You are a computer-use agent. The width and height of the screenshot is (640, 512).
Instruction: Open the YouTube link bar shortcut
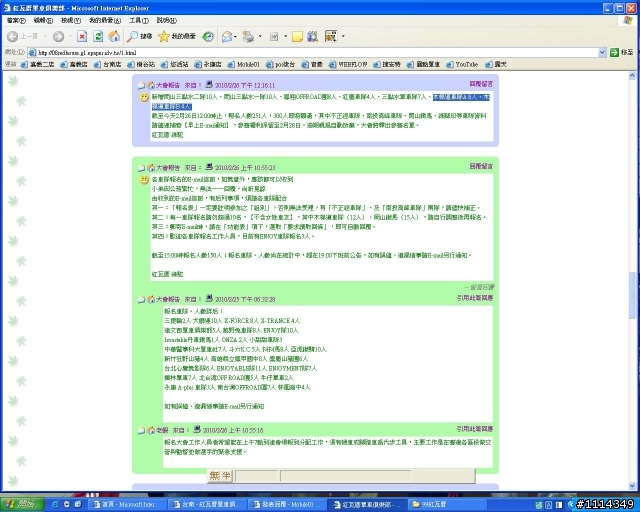tap(462, 65)
